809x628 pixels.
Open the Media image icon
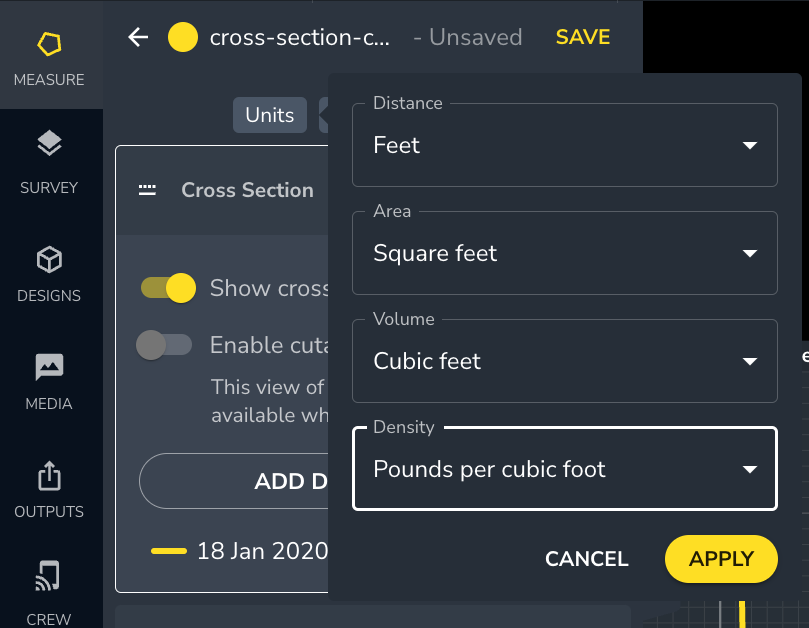[49, 368]
